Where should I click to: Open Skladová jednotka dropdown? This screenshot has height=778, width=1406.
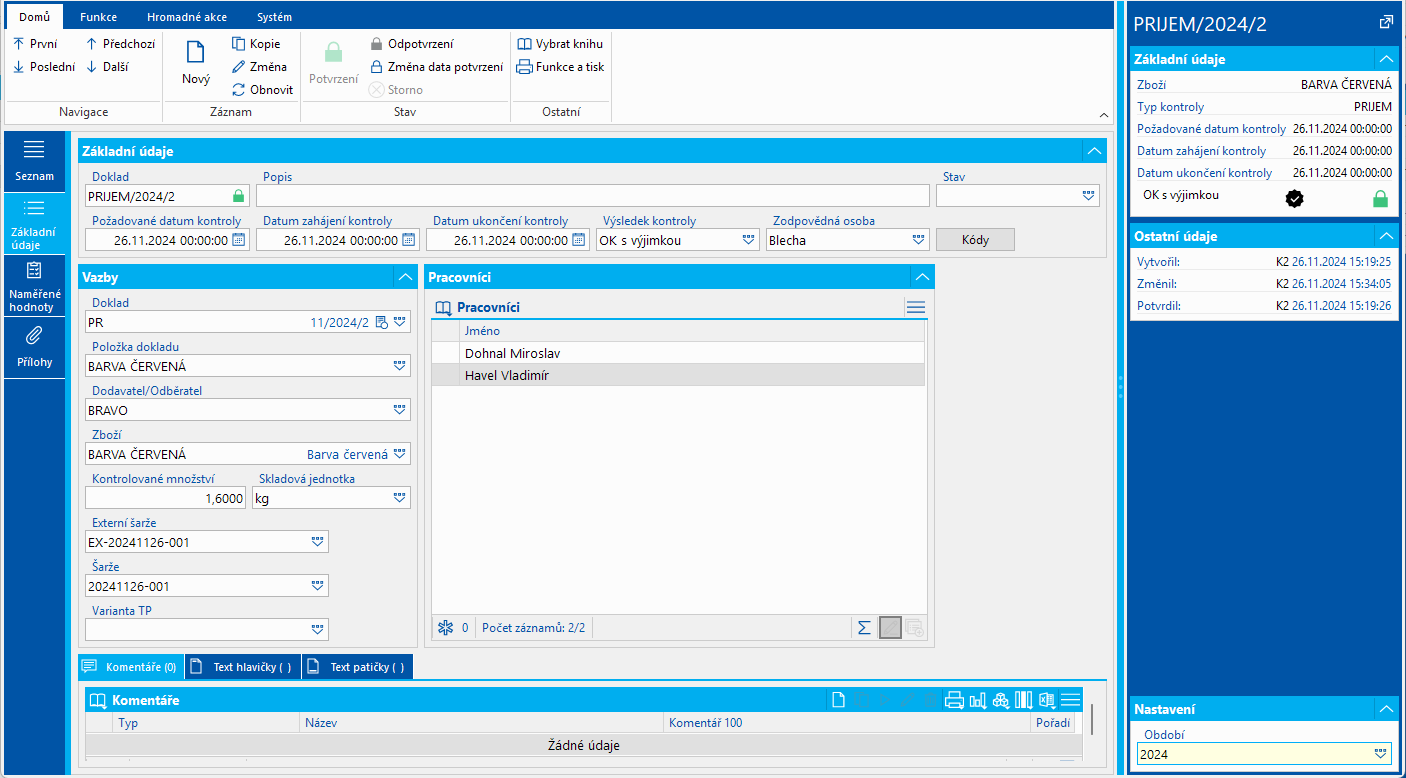click(x=400, y=498)
